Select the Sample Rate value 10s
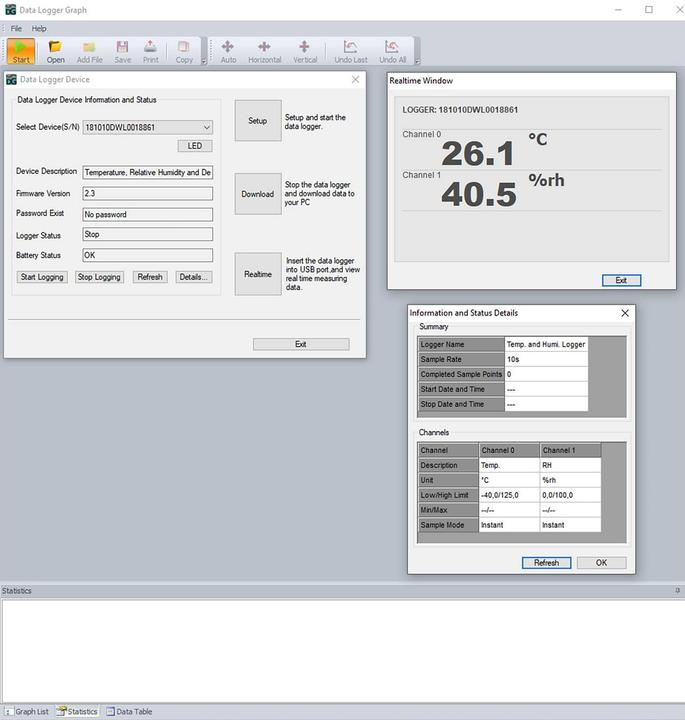Viewport: 685px width, 720px height. click(x=546, y=360)
